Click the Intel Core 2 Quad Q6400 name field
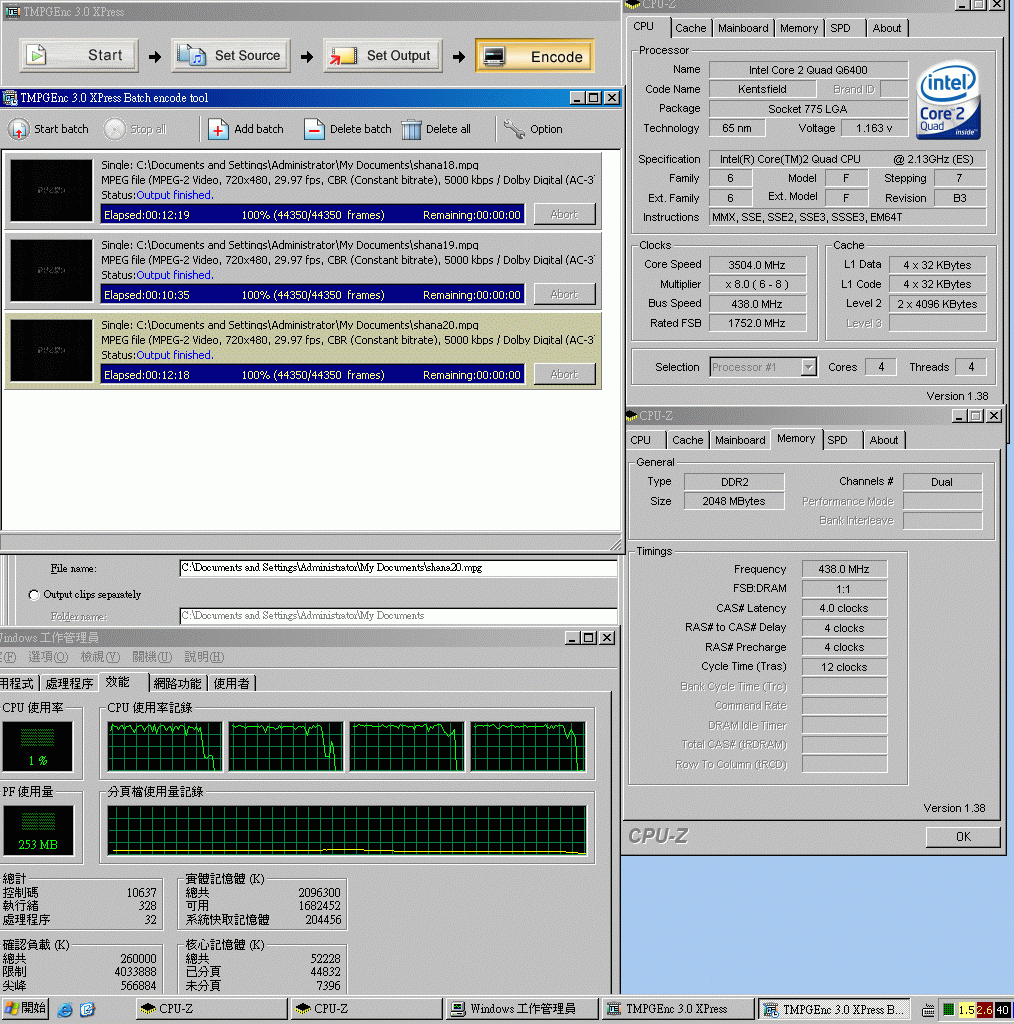This screenshot has height=1024, width=1014. click(x=808, y=70)
